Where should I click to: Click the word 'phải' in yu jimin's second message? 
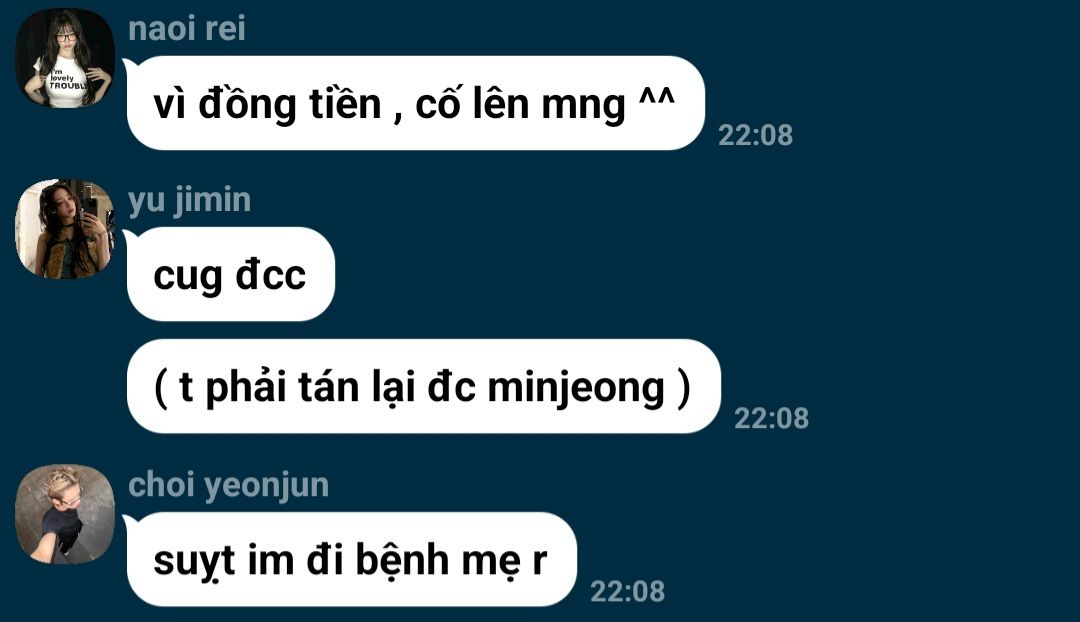[245, 388]
